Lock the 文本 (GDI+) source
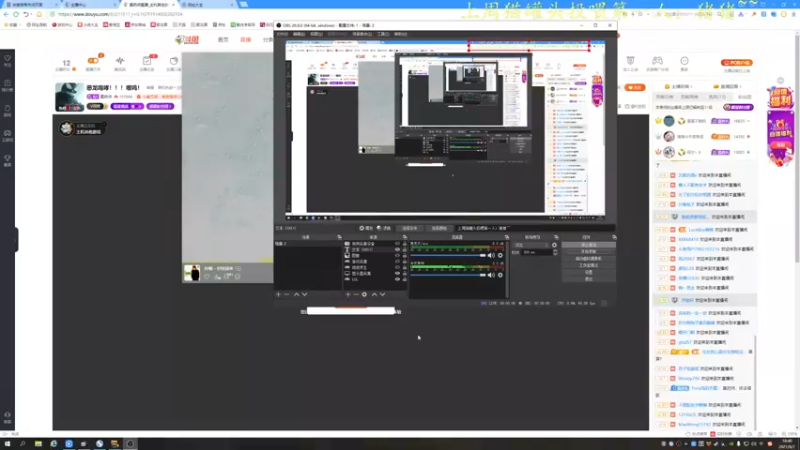The height and width of the screenshot is (450, 800). coord(405,249)
